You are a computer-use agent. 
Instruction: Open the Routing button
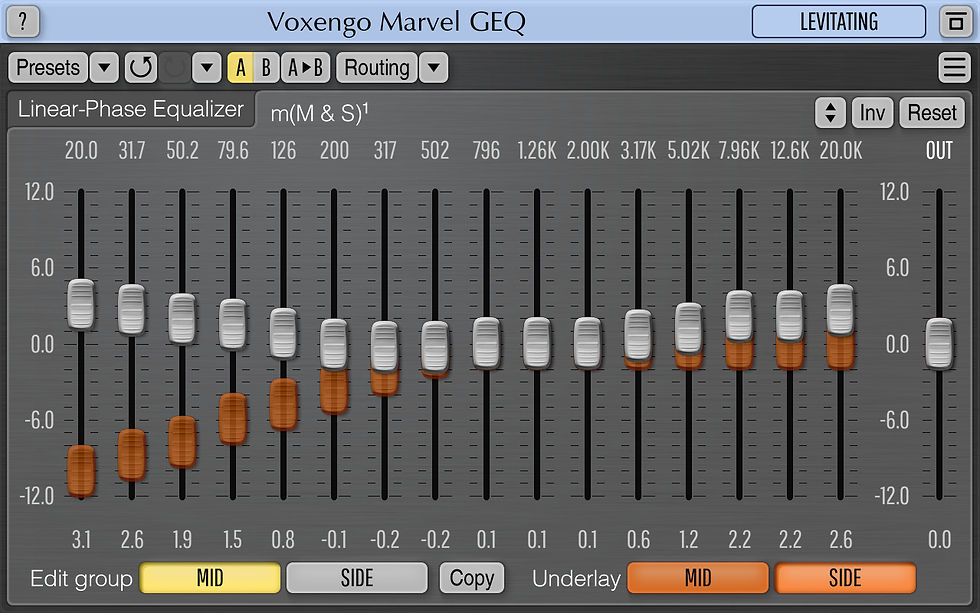point(377,67)
